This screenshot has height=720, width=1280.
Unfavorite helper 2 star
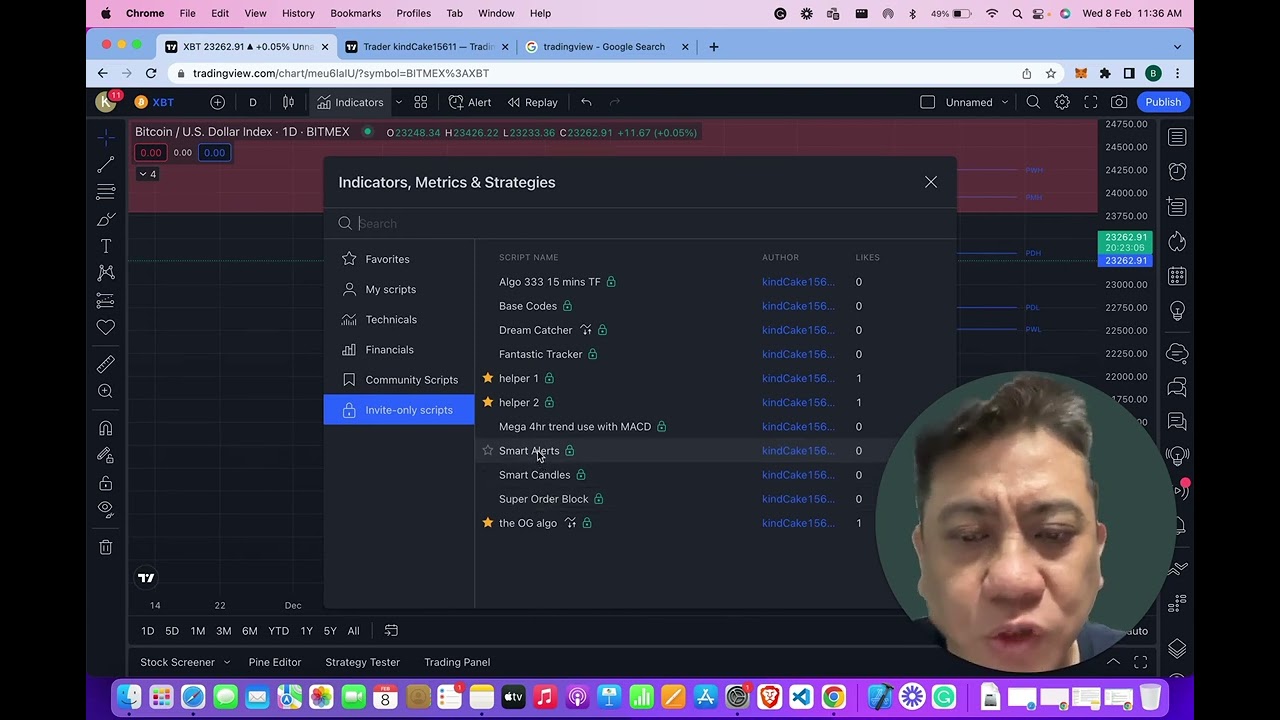point(488,402)
